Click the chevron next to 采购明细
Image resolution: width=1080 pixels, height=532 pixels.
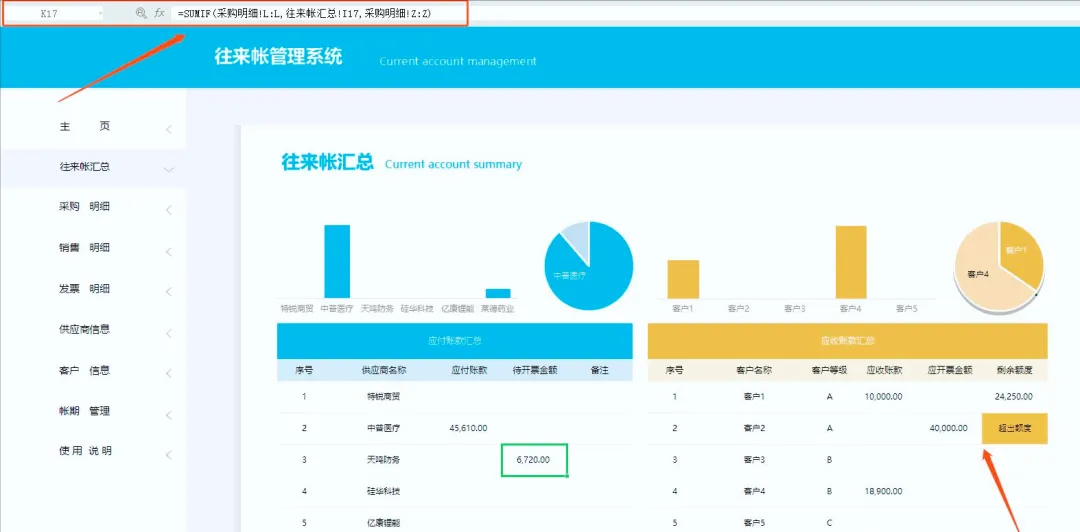(169, 211)
